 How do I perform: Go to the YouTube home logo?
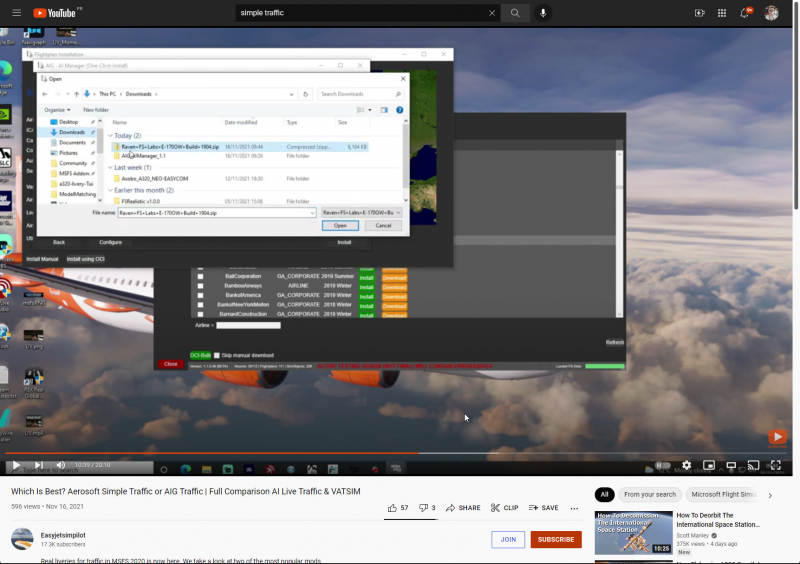(57, 13)
